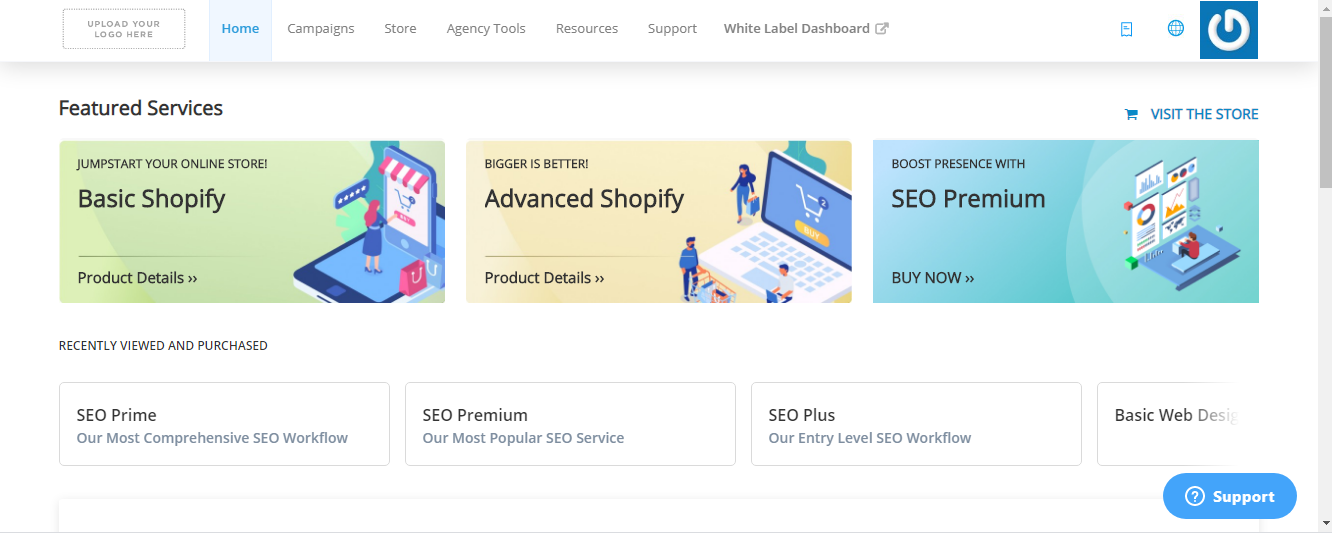
Task: Open the SEO Prime recently viewed card
Action: coord(224,424)
